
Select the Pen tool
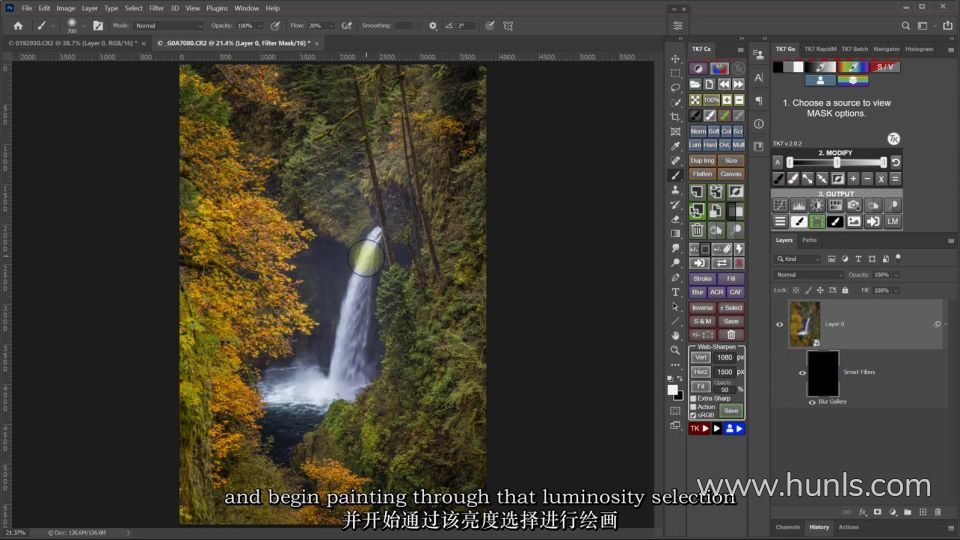tap(675, 277)
